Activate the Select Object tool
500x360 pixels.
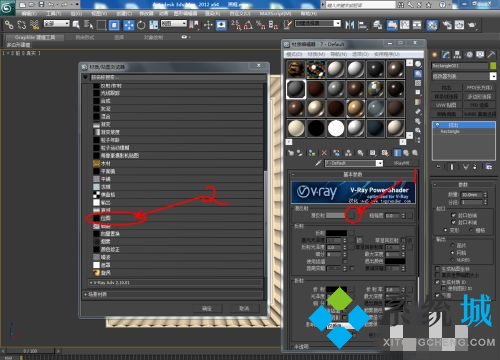(76, 25)
